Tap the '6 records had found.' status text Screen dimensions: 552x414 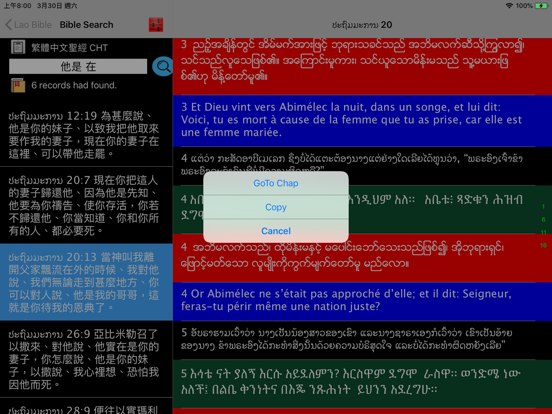[x=74, y=85]
